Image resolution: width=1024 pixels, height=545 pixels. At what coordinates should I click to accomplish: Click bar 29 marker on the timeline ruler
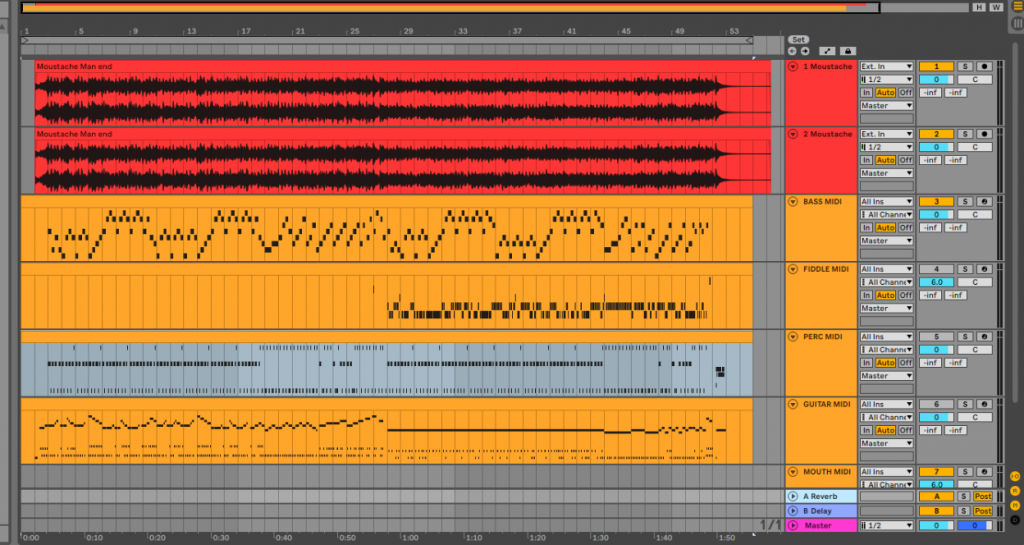click(408, 31)
